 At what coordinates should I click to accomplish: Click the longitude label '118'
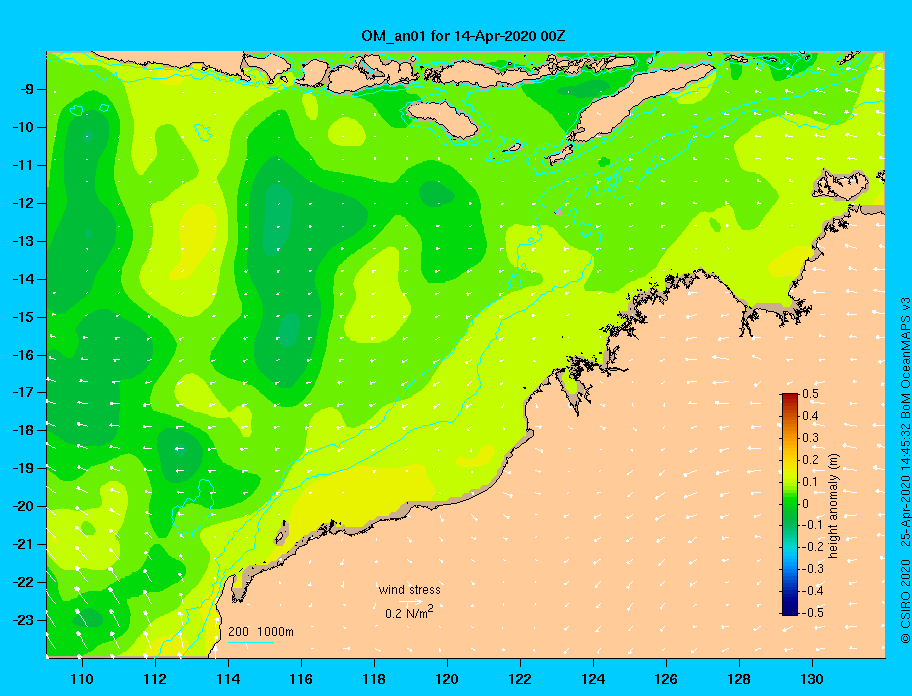point(374,679)
